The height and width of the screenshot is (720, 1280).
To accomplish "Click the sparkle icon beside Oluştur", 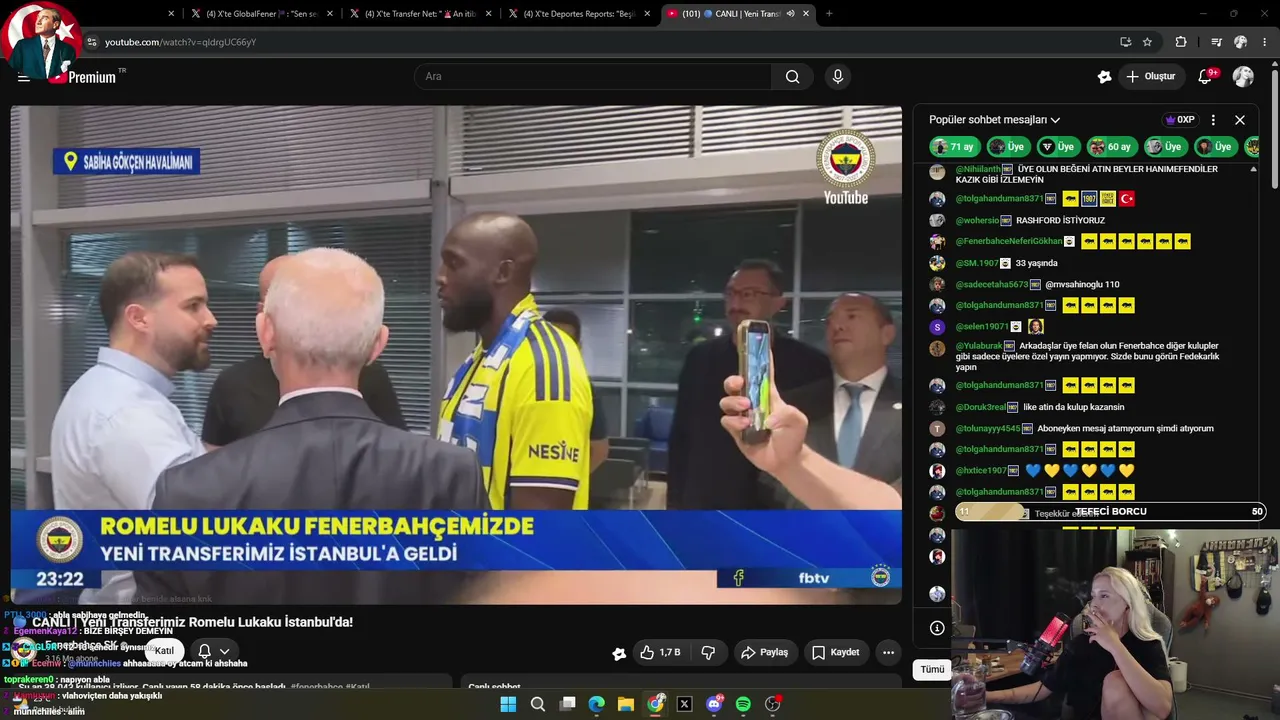I will click(1104, 77).
